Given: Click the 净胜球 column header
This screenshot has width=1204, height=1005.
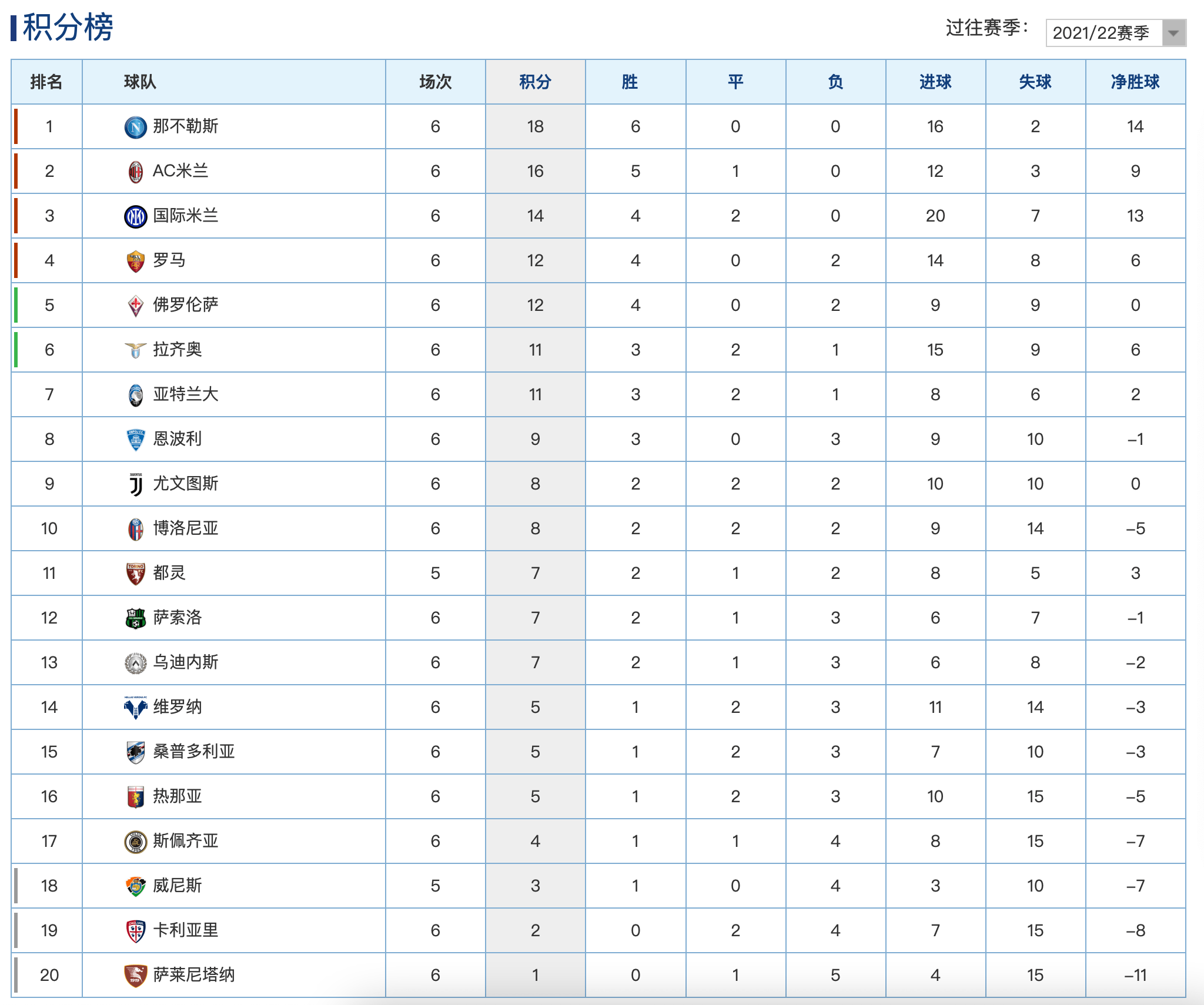Looking at the screenshot, I should point(1135,82).
